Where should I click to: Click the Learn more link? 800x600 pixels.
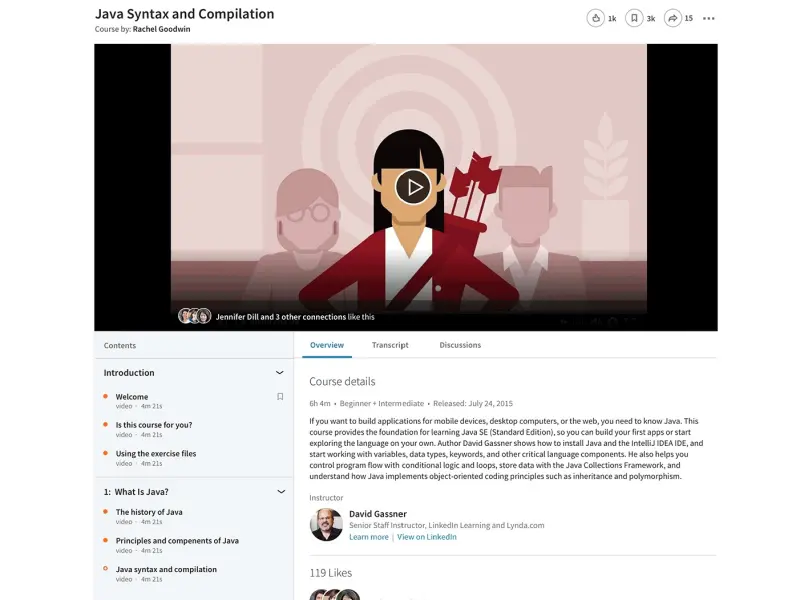[369, 537]
